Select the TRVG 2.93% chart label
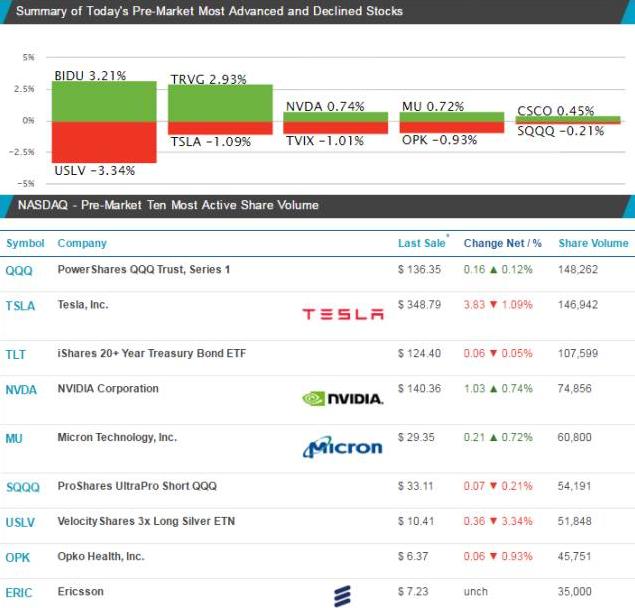Viewport: 635px width, 608px height. (x=208, y=79)
